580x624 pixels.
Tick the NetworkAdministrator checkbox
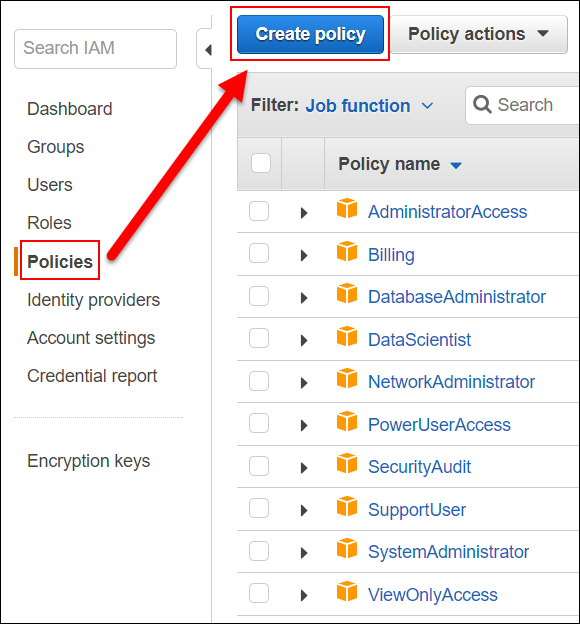(259, 381)
